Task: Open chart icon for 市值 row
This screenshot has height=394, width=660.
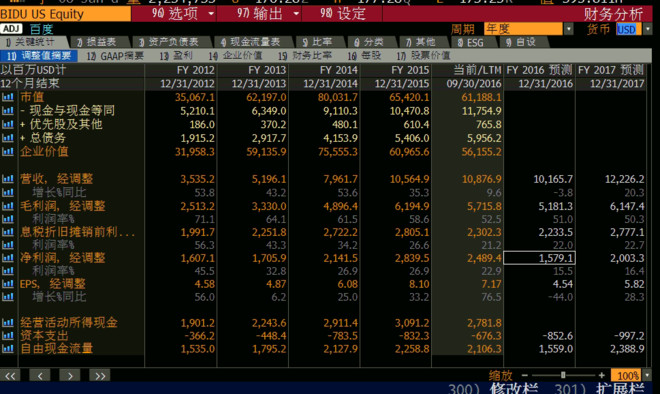Action: tap(8, 97)
